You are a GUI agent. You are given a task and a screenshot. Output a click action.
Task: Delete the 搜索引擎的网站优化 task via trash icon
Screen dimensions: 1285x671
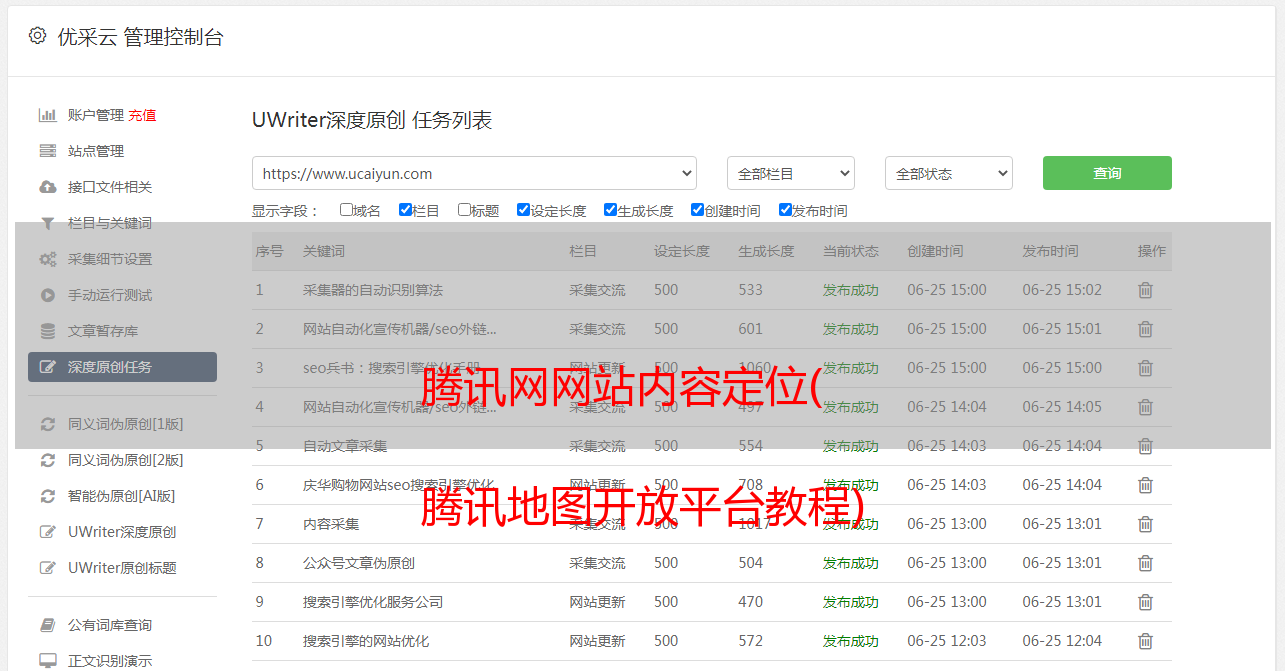(1145, 641)
